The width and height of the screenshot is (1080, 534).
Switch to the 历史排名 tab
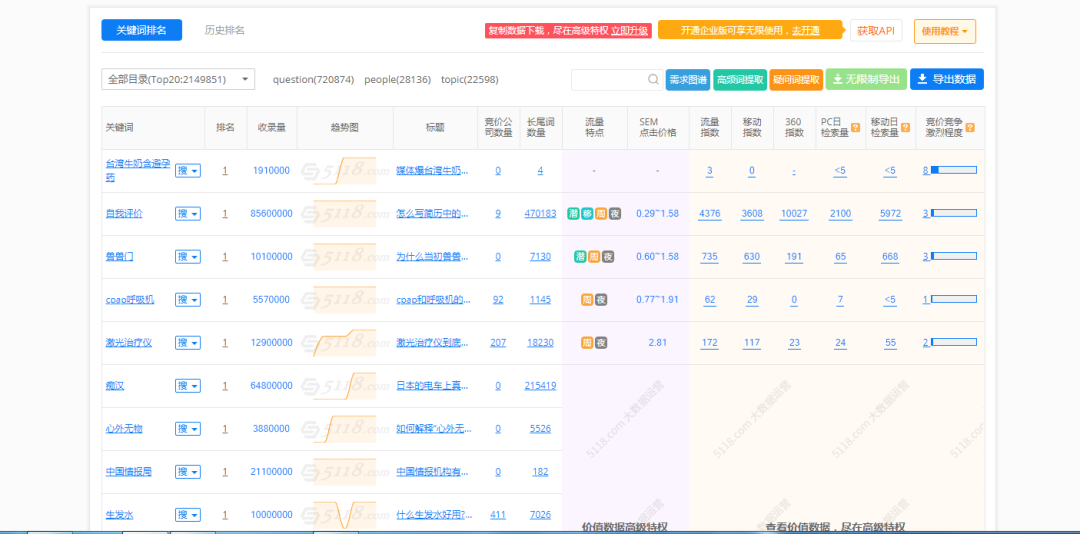point(225,30)
